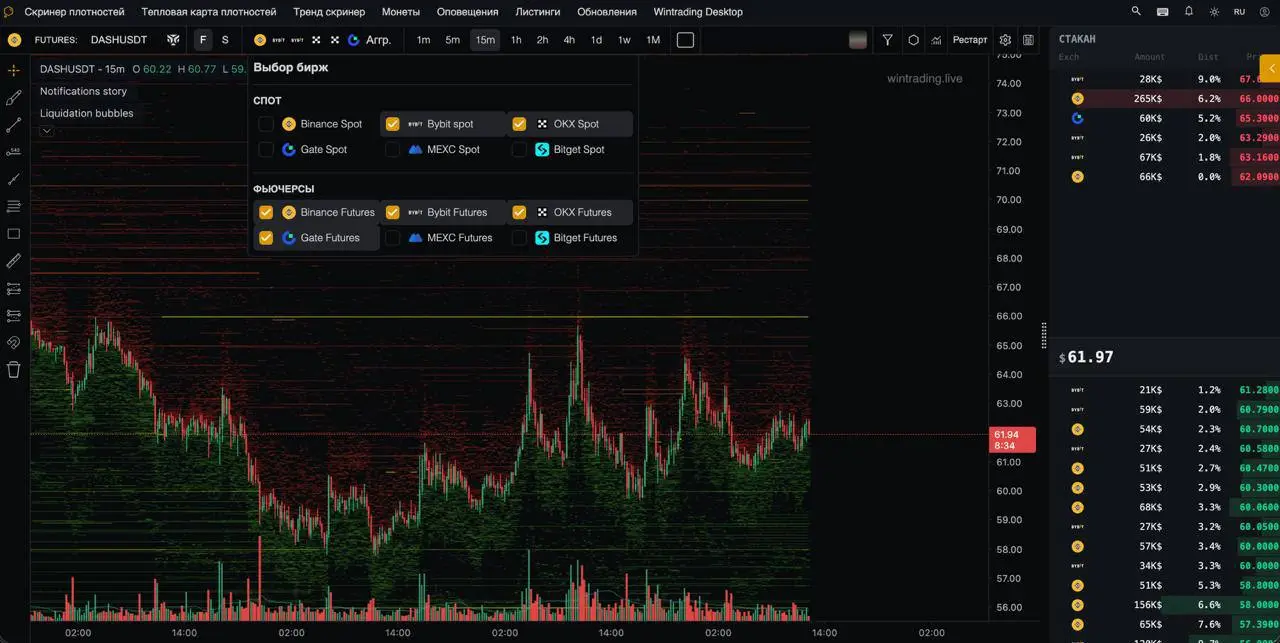Select the crosshair cursor tool
The image size is (1280, 643).
click(x=14, y=71)
